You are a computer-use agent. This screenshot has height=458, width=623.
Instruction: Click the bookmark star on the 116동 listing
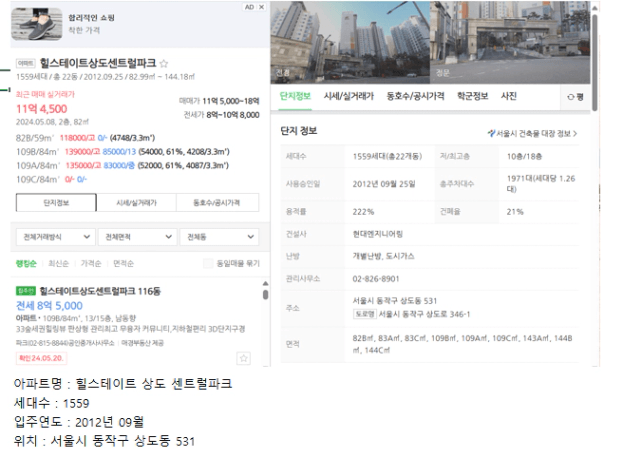click(243, 358)
